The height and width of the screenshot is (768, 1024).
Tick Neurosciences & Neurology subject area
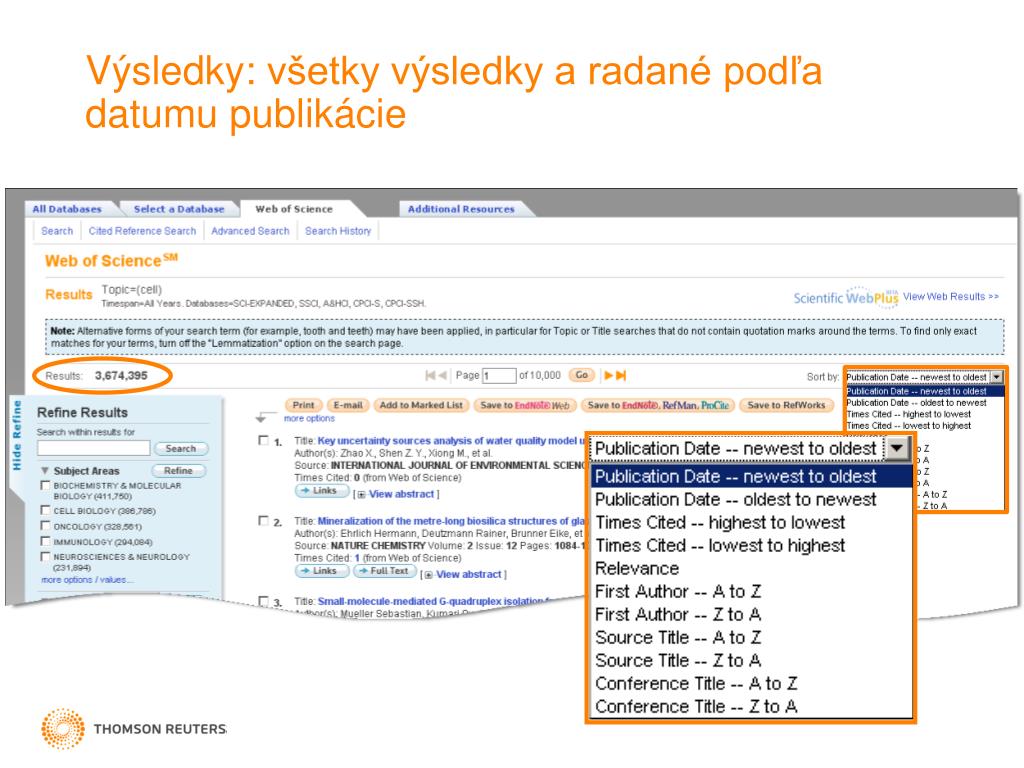[45, 556]
